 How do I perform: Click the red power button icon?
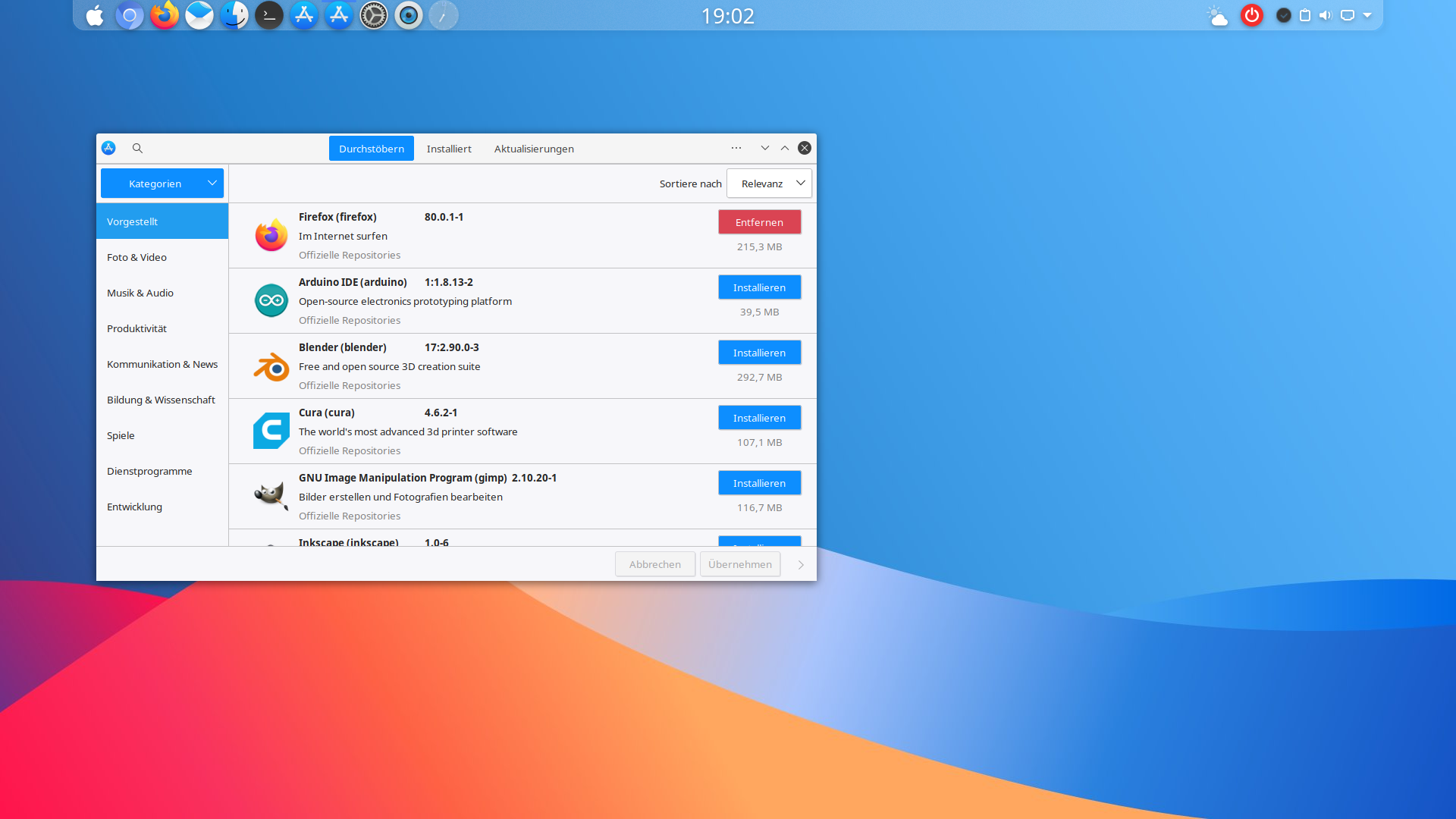click(x=1252, y=15)
